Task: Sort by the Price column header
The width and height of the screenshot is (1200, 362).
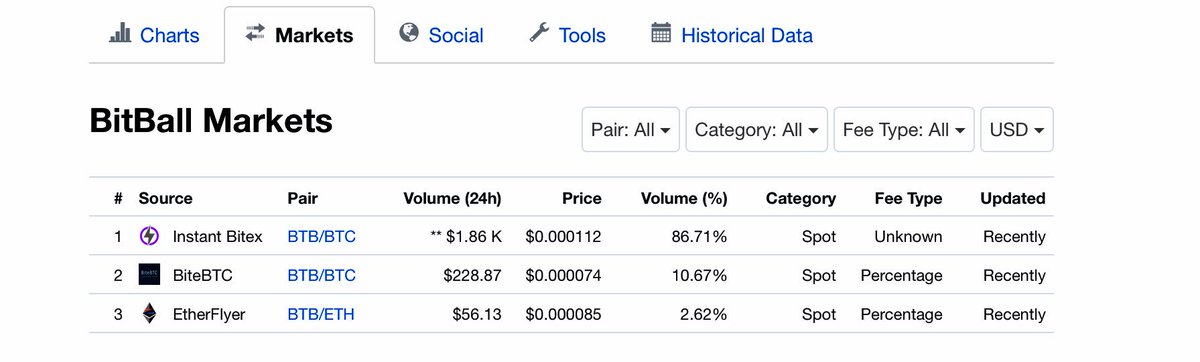Action: click(582, 198)
